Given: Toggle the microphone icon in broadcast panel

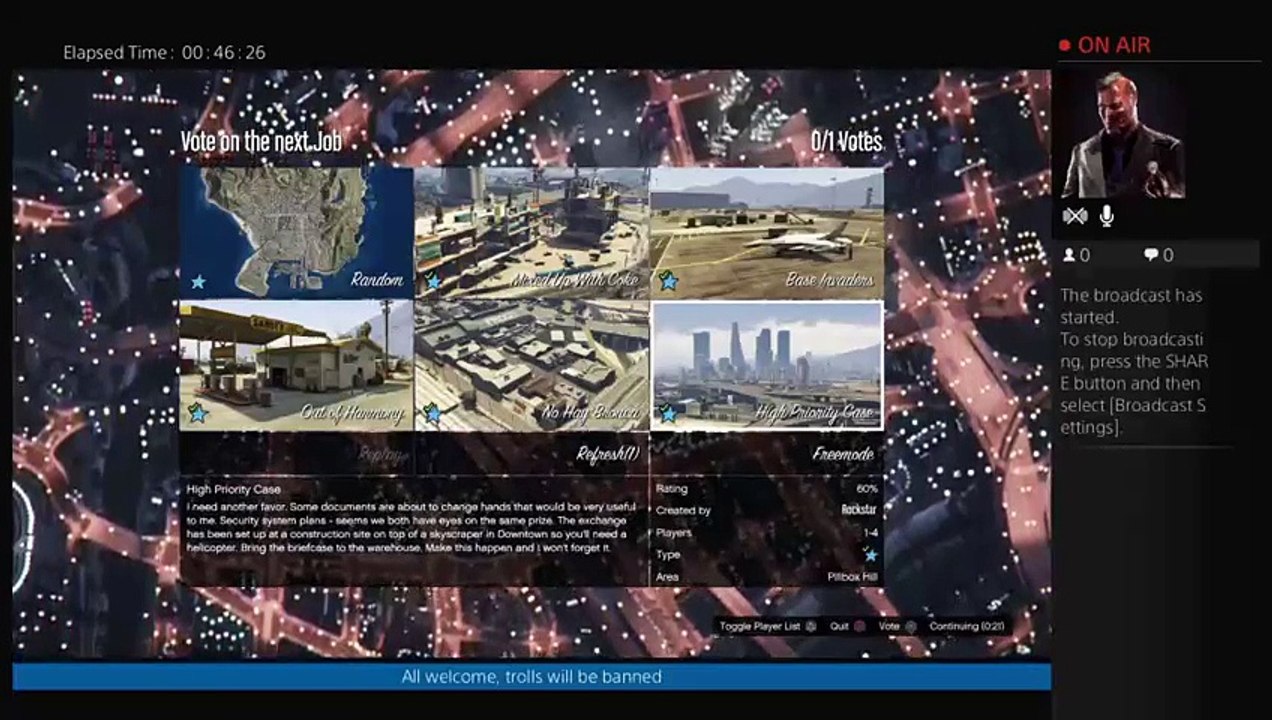Looking at the screenshot, I should [1107, 216].
